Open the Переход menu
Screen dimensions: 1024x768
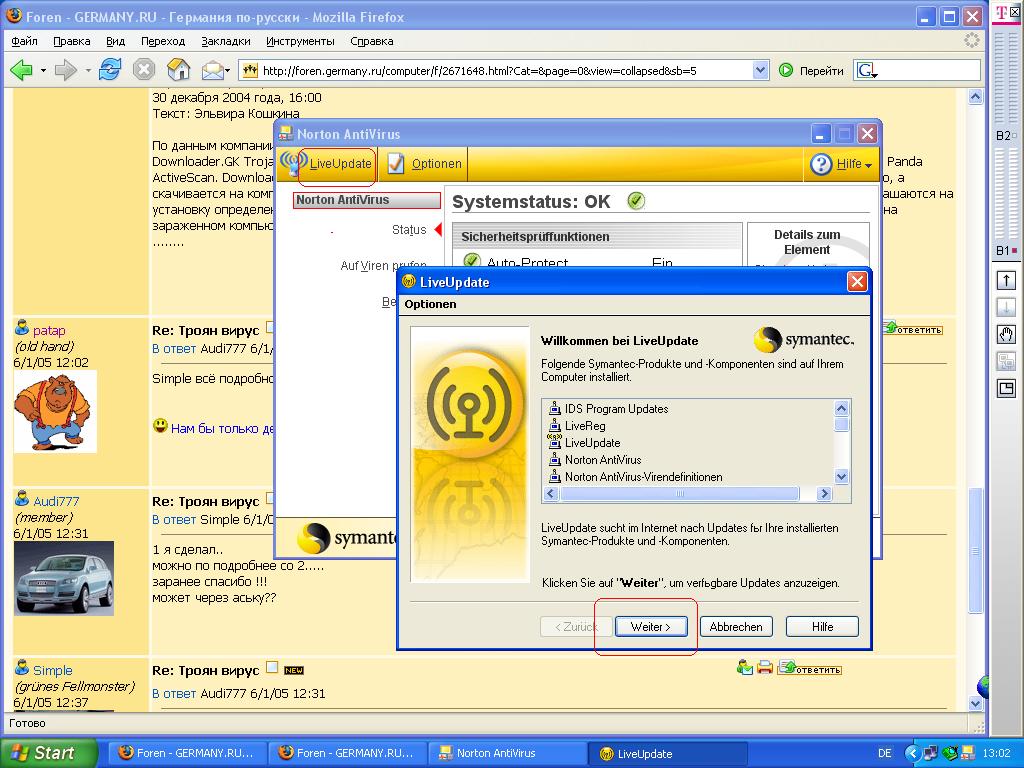click(x=163, y=41)
